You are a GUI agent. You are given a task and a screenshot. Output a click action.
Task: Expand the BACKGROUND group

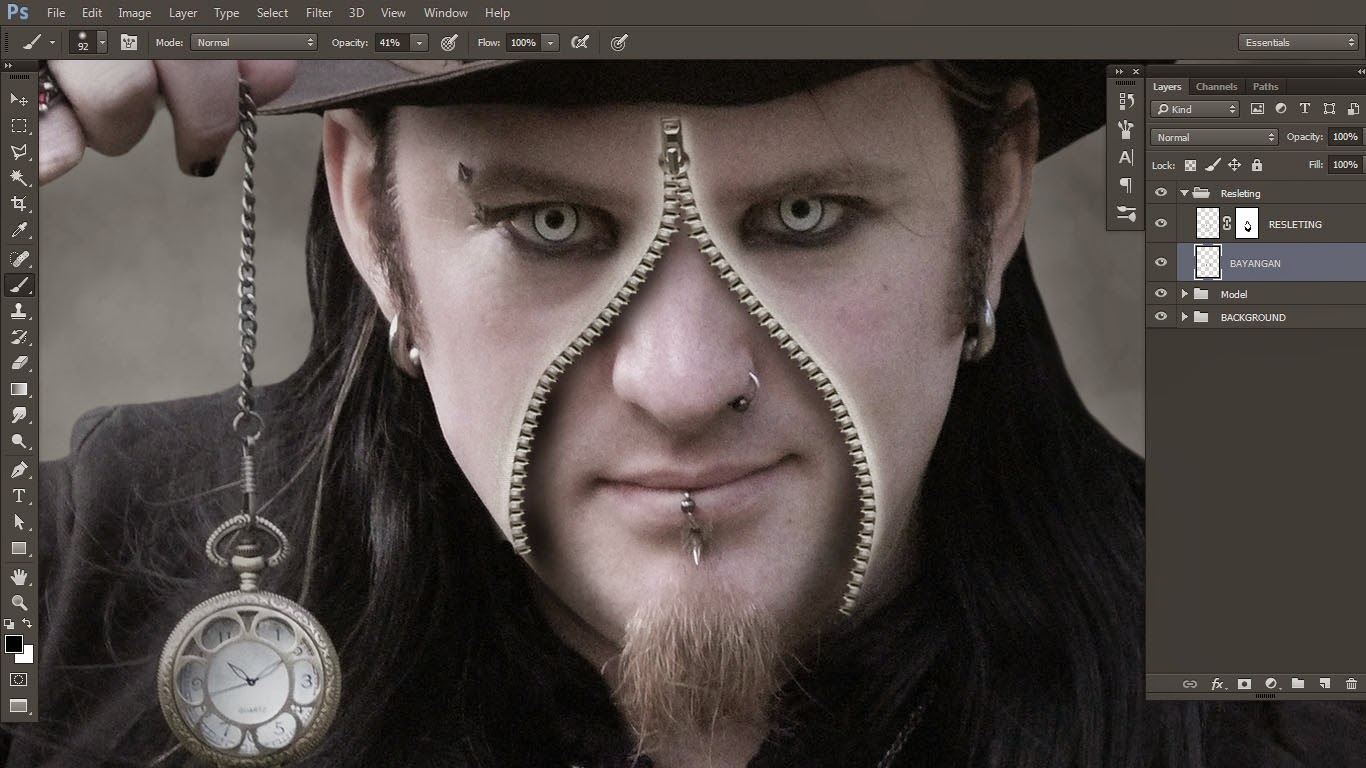click(x=1185, y=317)
